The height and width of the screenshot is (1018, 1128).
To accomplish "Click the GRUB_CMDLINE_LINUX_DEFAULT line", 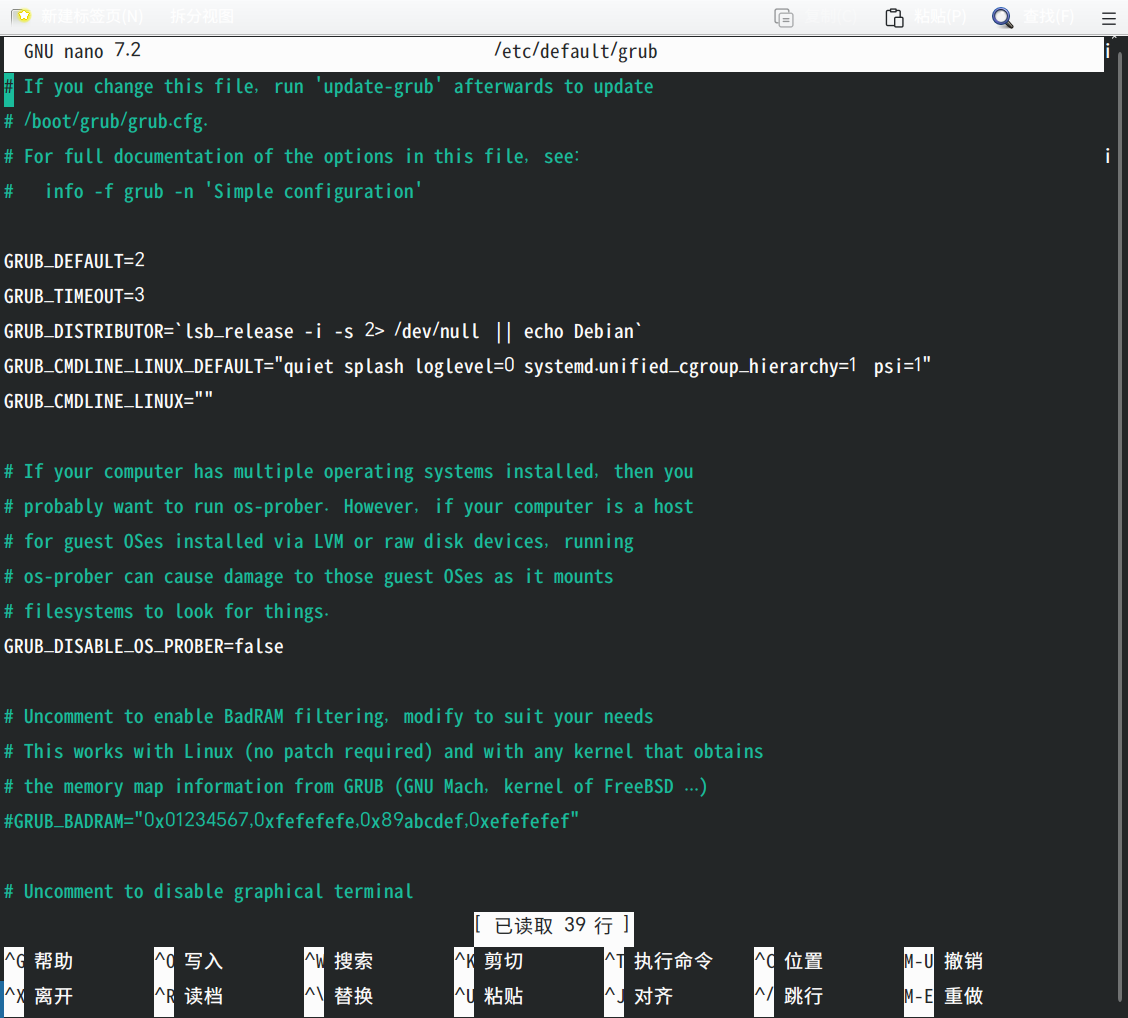I will [468, 366].
